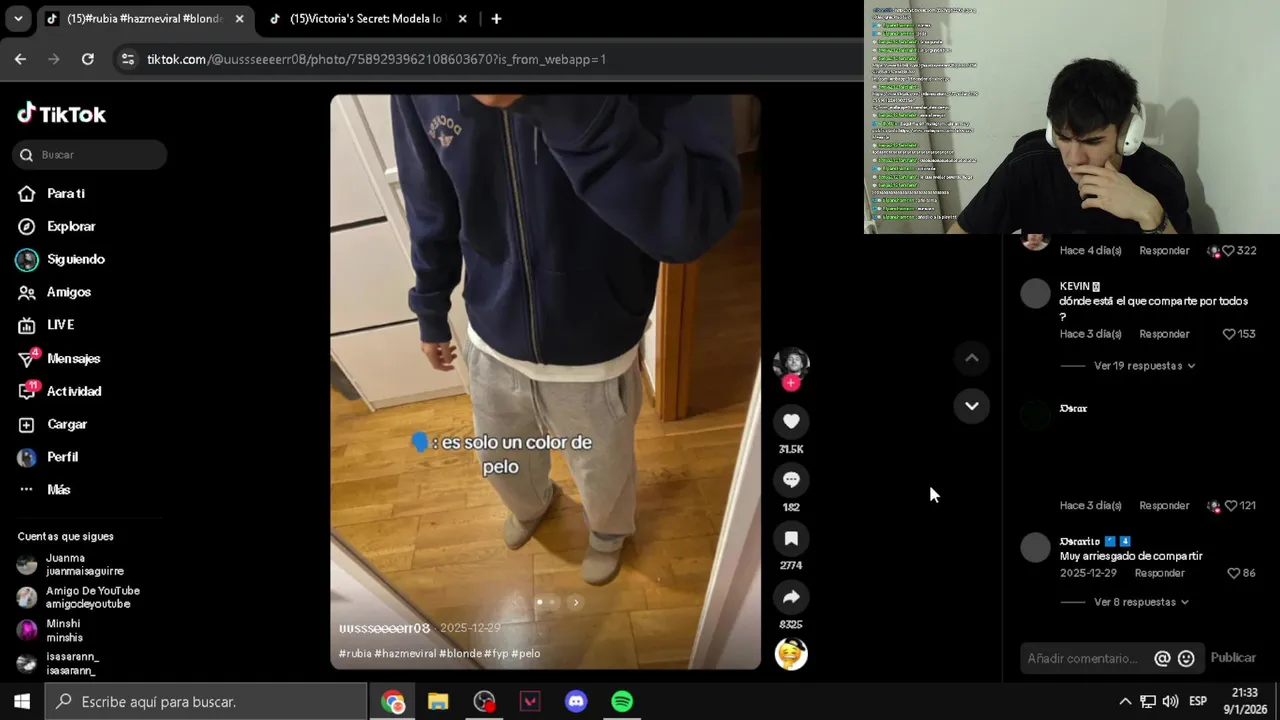1280x720 pixels.
Task: Insert a mention with the @ icon
Action: pos(1162,658)
